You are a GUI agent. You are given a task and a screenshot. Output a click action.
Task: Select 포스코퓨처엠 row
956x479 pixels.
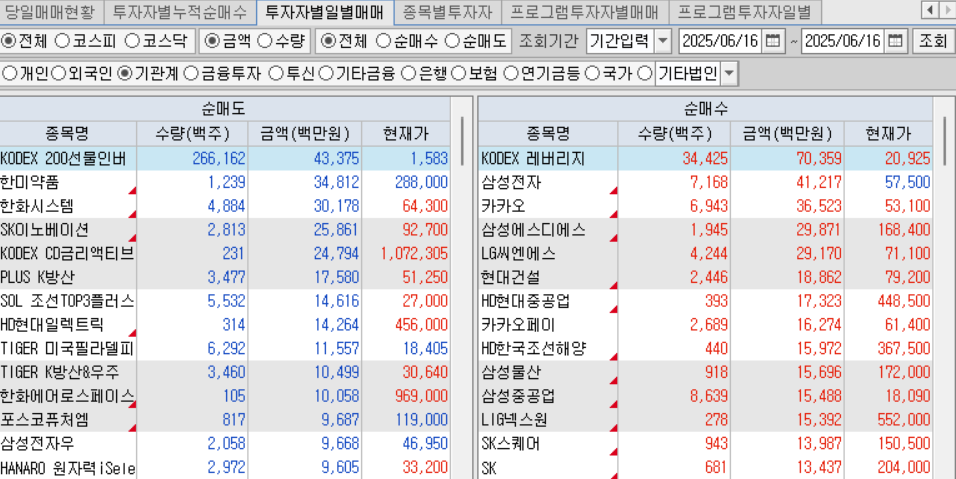click(225, 420)
